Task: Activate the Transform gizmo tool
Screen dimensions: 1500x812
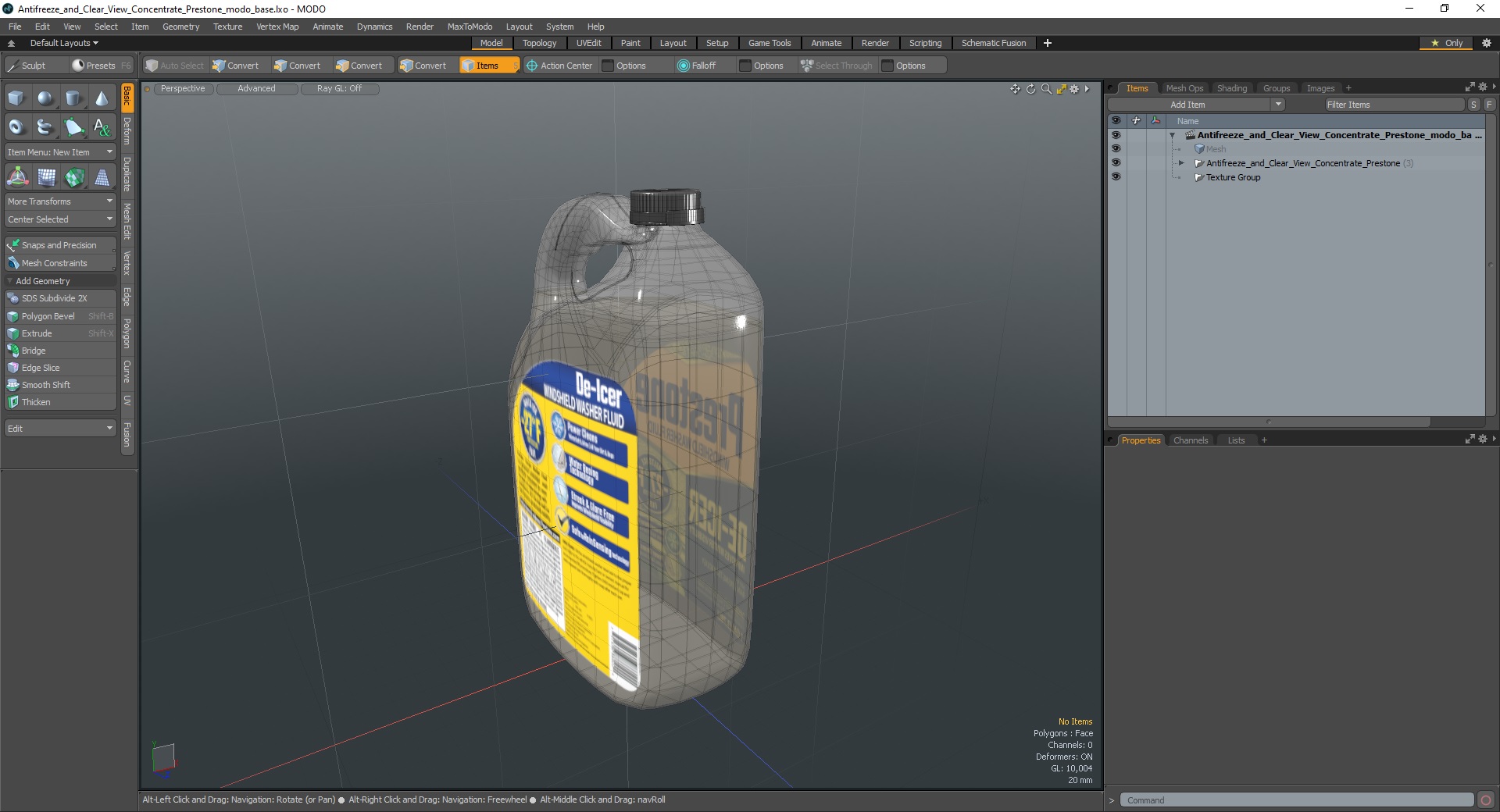Action: 17,178
